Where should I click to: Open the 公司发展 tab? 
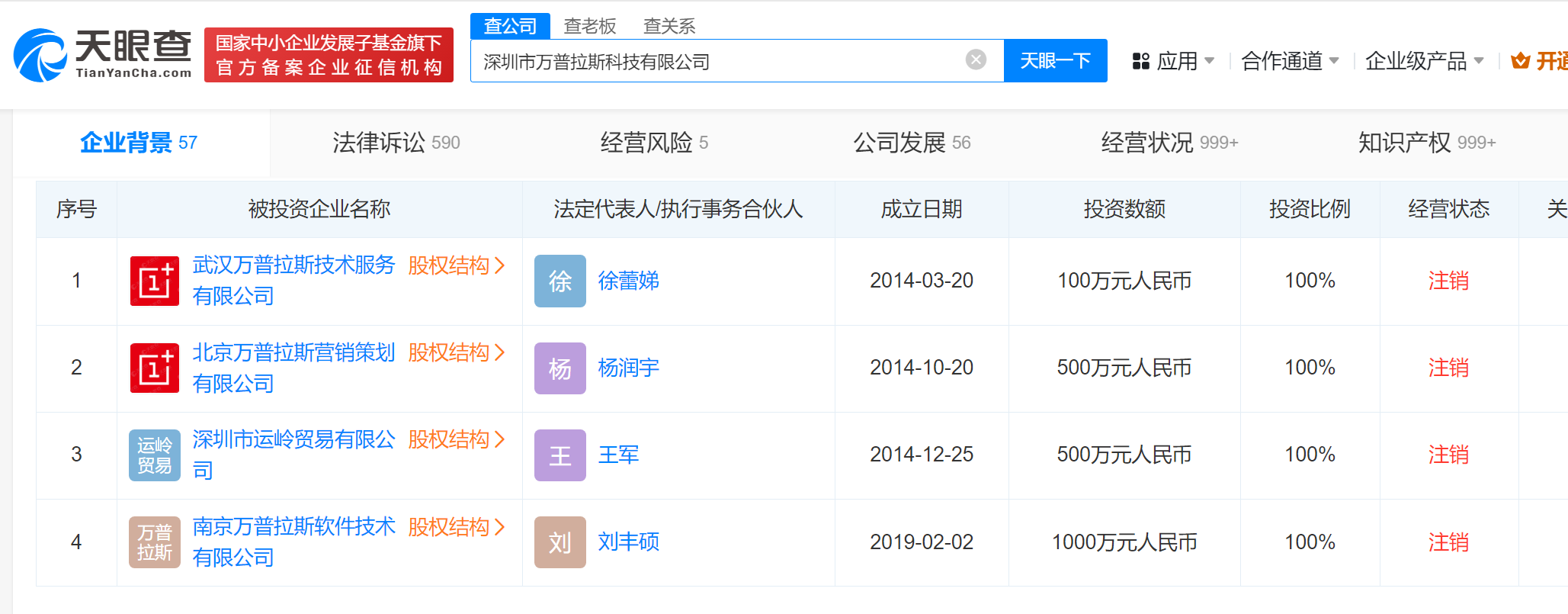[912, 143]
